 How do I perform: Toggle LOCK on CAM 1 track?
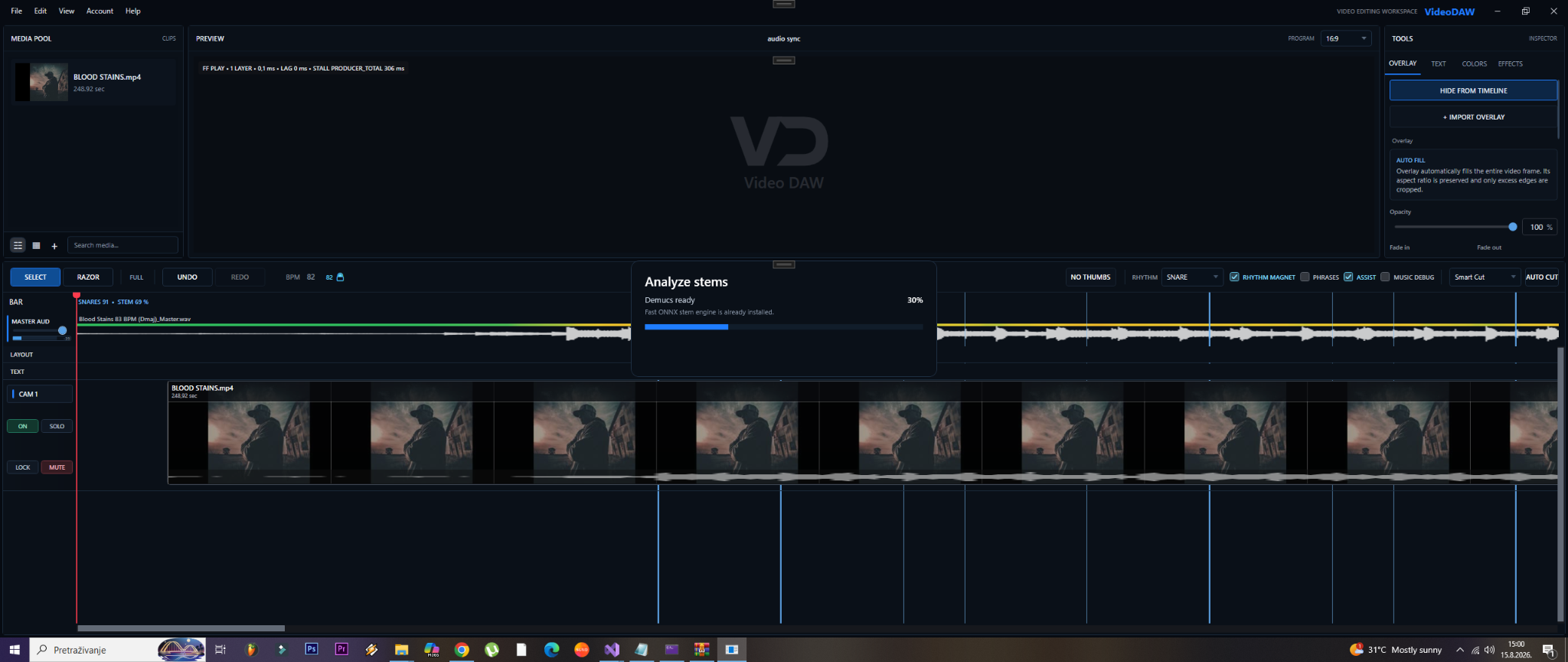23,467
